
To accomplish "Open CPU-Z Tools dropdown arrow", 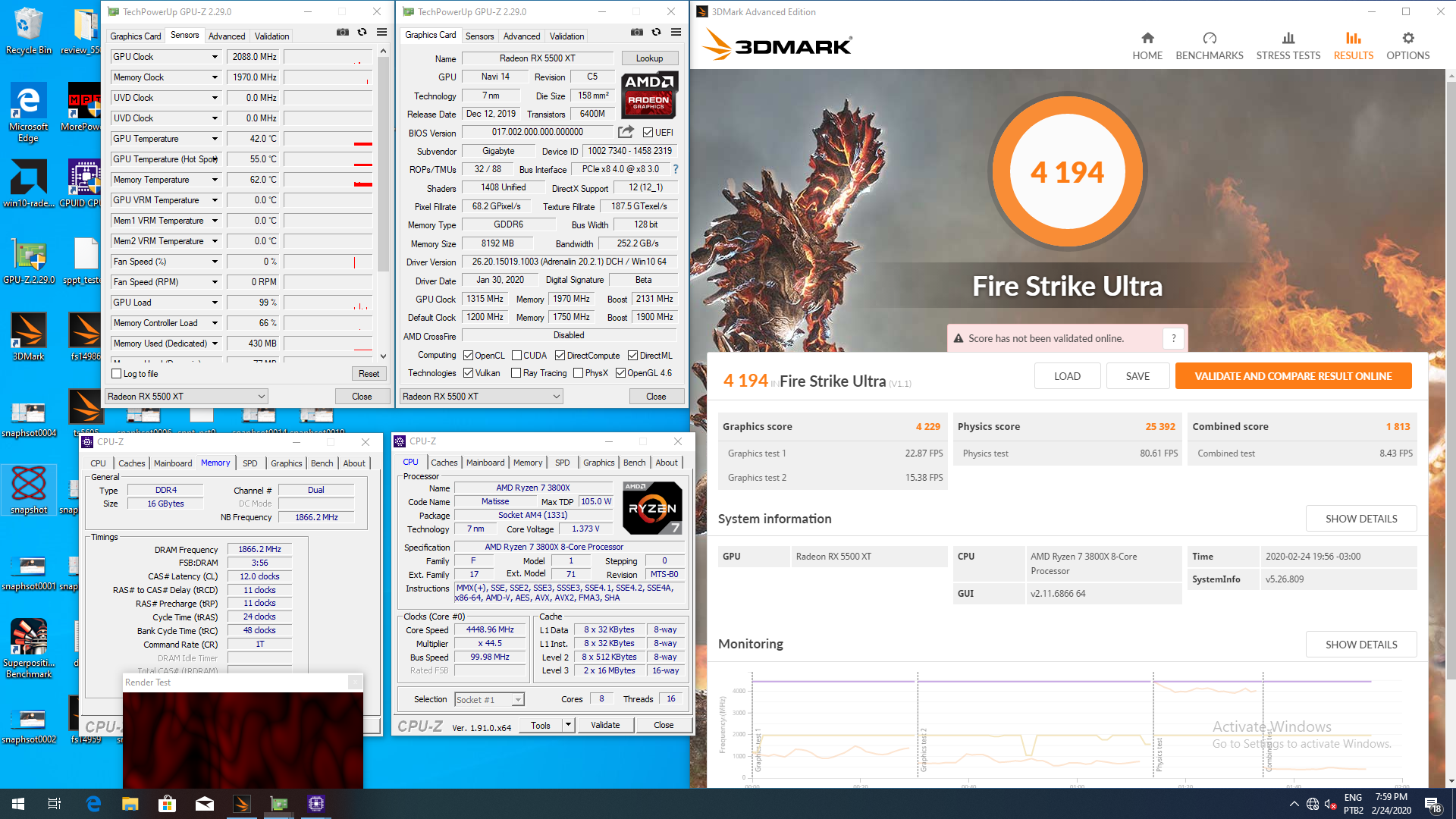I will (x=568, y=725).
